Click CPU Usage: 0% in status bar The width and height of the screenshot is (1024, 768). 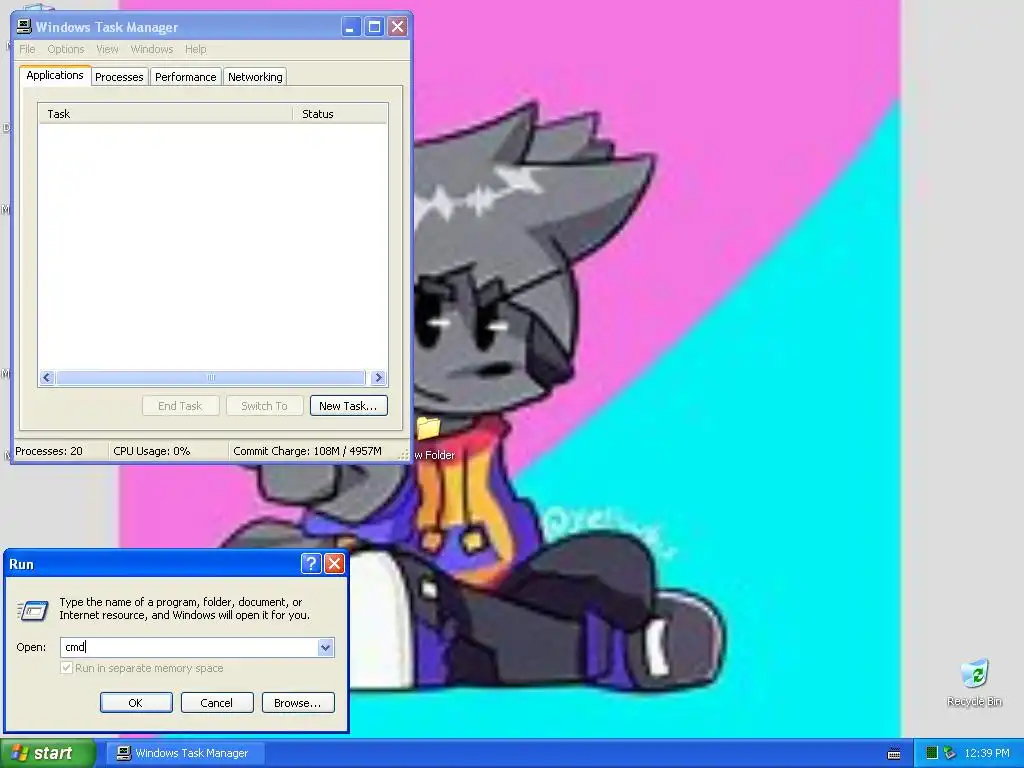152,451
